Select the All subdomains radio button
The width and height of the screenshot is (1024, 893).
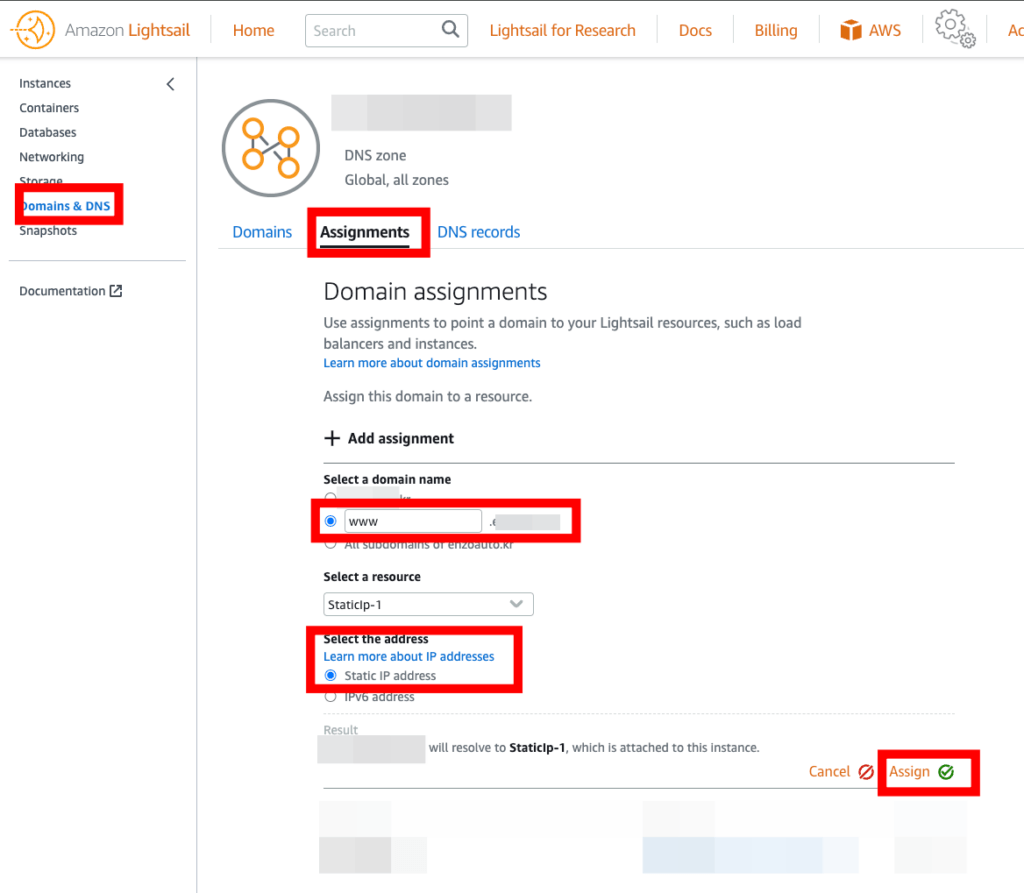tap(330, 544)
